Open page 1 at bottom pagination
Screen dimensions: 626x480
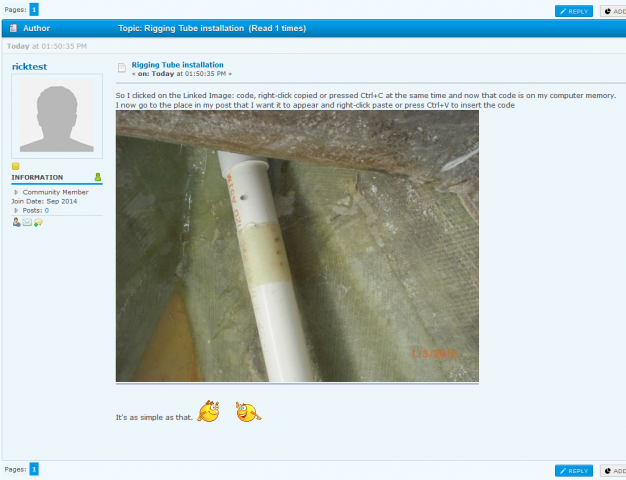pos(34,469)
